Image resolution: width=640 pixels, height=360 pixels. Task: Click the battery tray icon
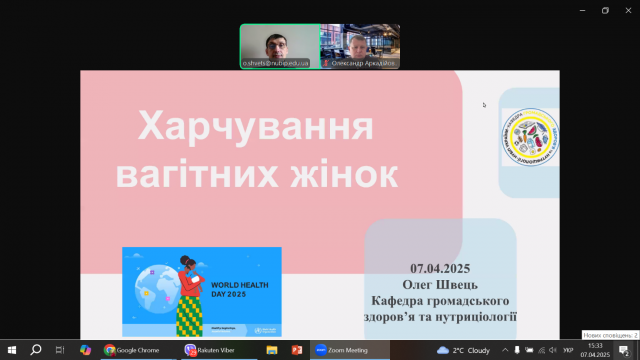coord(529,350)
